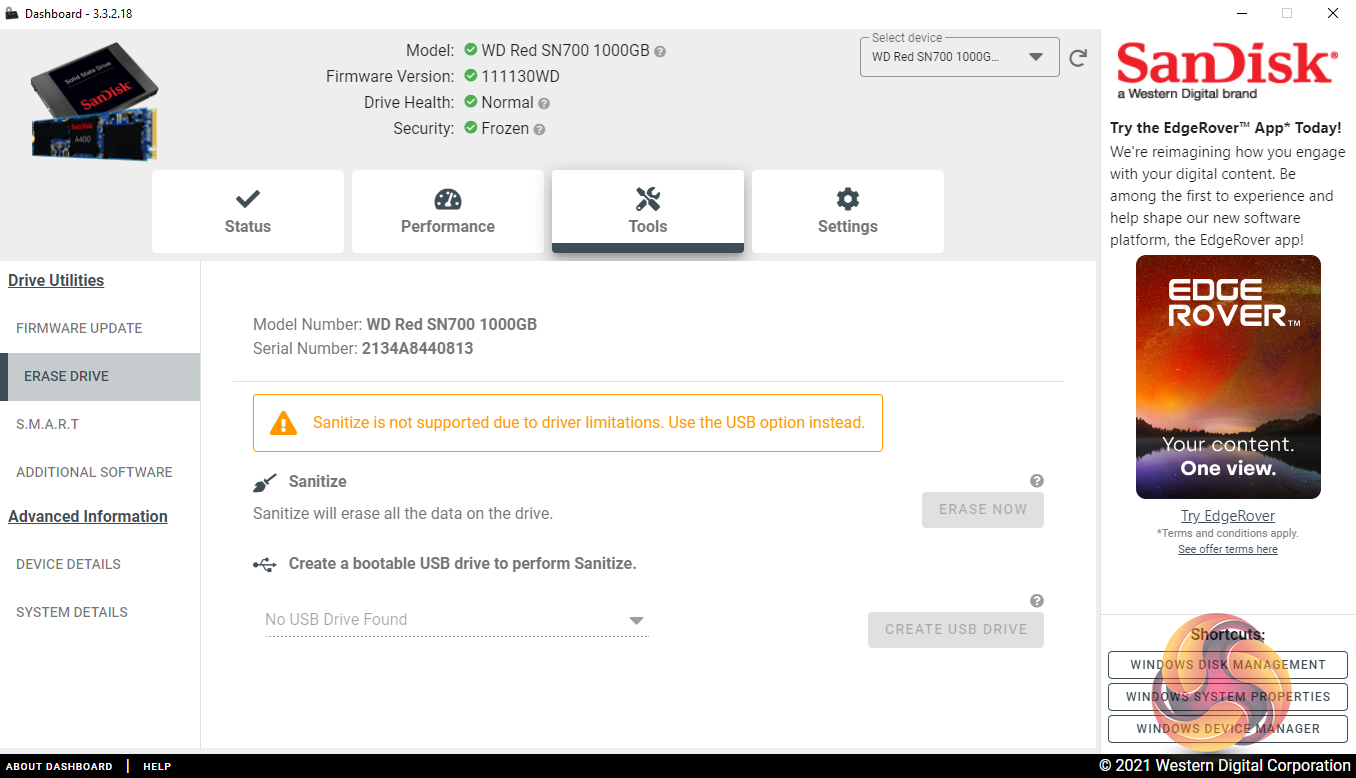Viewport: 1356px width, 778px height.
Task: Open Windows Device Manager shortcut
Action: click(x=1228, y=729)
